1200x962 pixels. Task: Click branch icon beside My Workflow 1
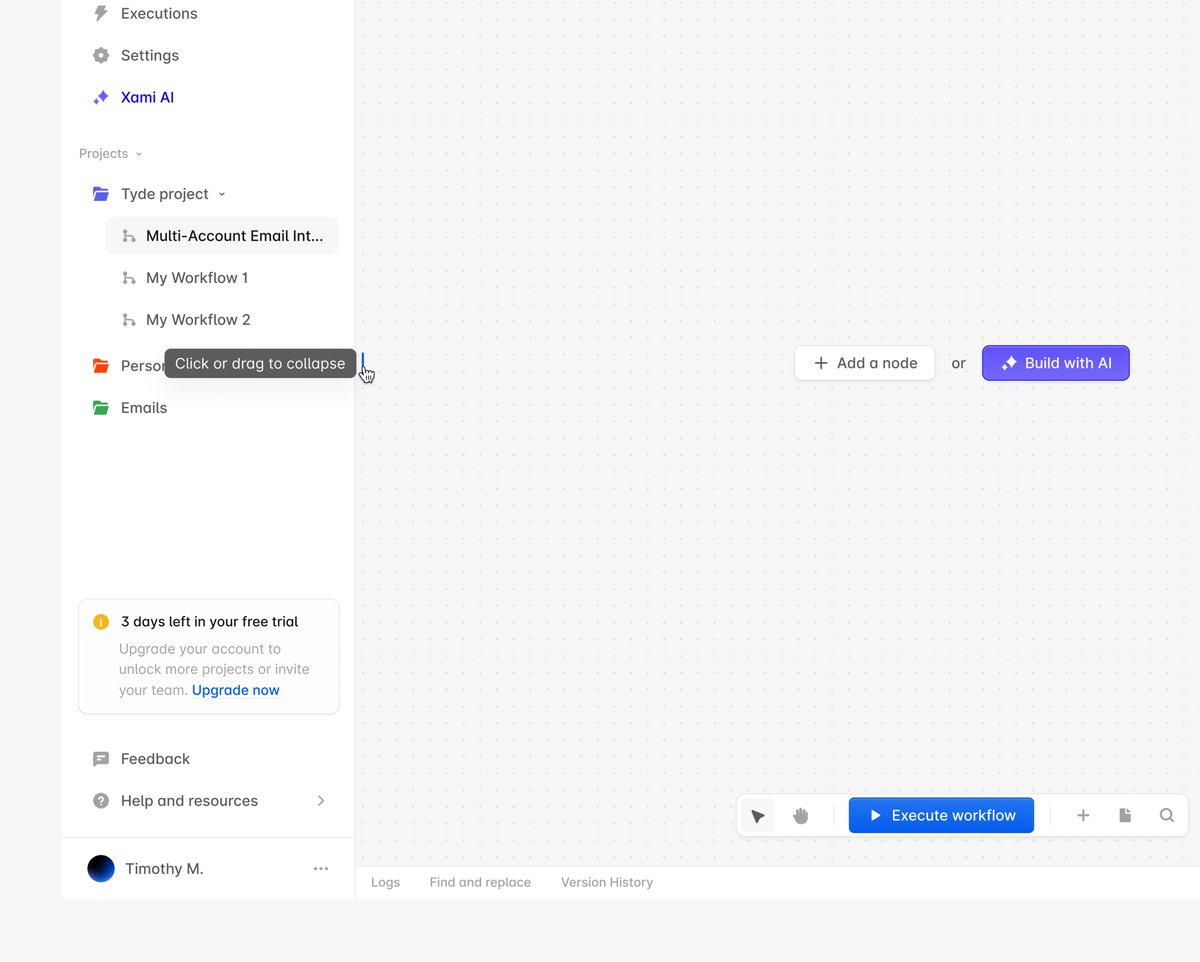pyautogui.click(x=129, y=278)
